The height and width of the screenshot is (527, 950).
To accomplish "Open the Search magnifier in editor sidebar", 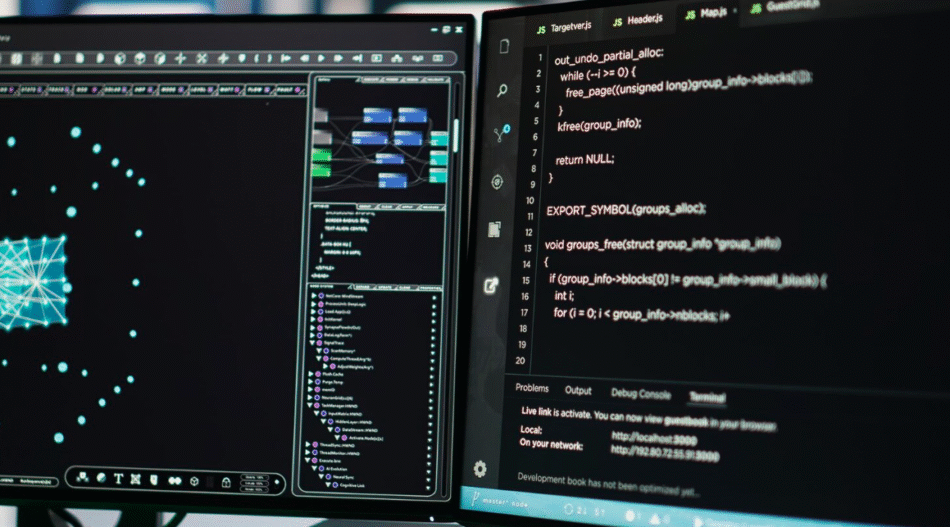I will click(502, 91).
